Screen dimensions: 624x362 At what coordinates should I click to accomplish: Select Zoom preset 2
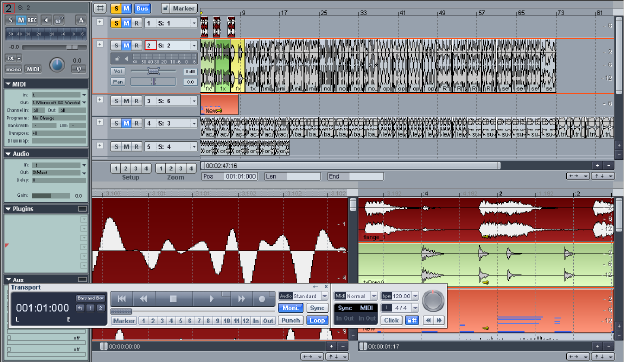171,169
